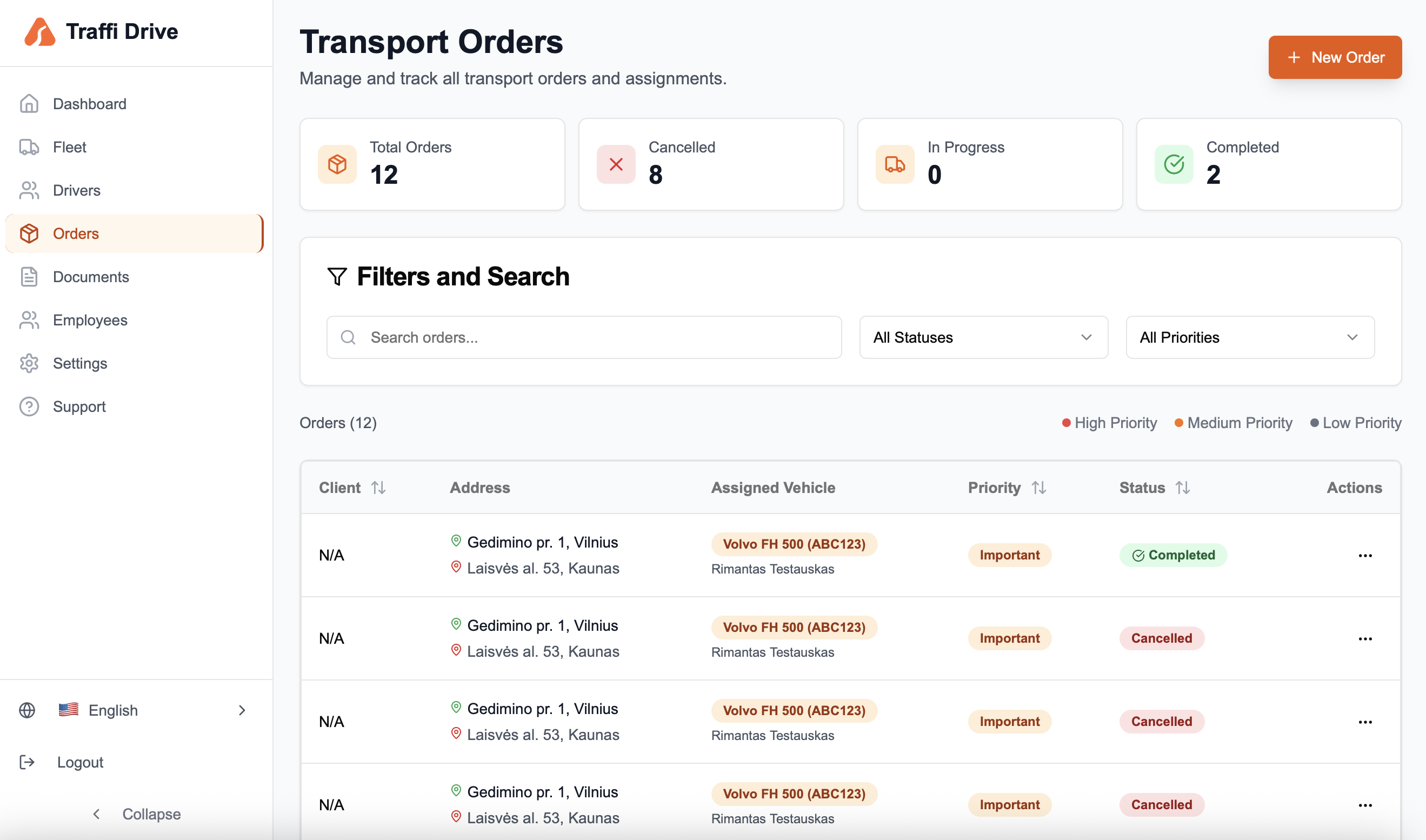Click the Search orders input field
Screen dimensions: 1426x840
[x=600, y=337]
